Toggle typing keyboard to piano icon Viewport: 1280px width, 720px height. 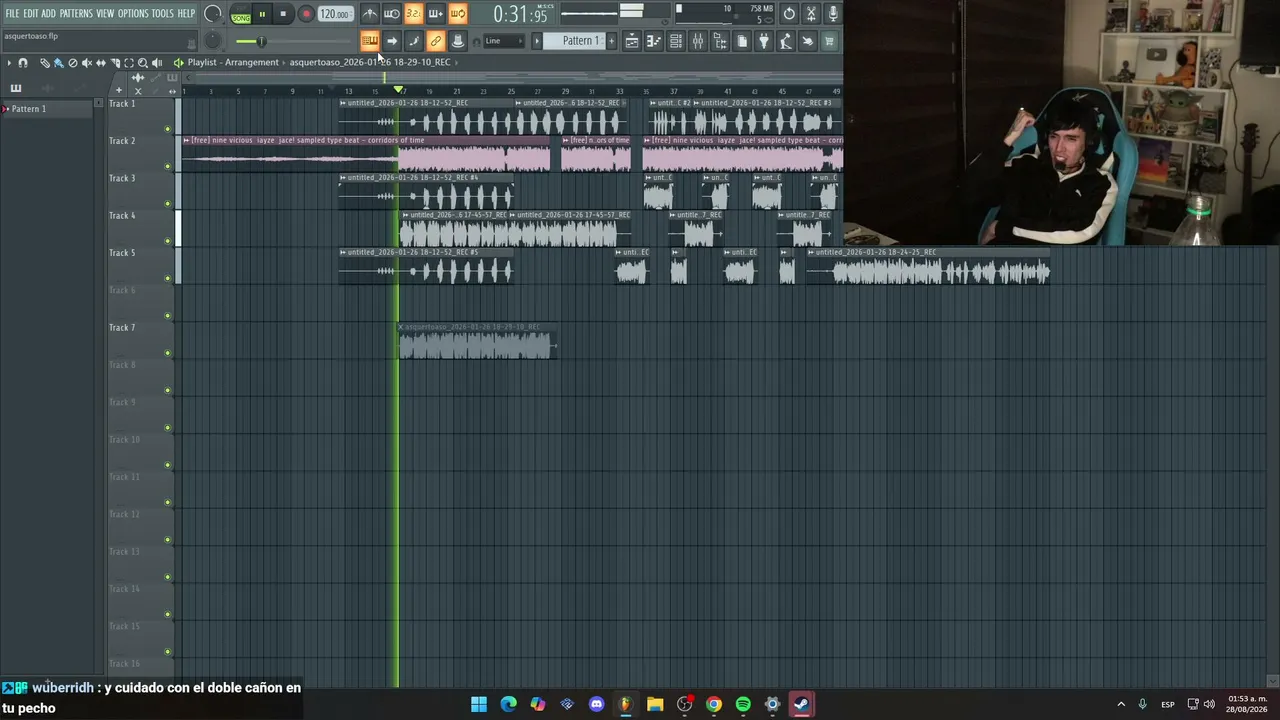pos(370,41)
